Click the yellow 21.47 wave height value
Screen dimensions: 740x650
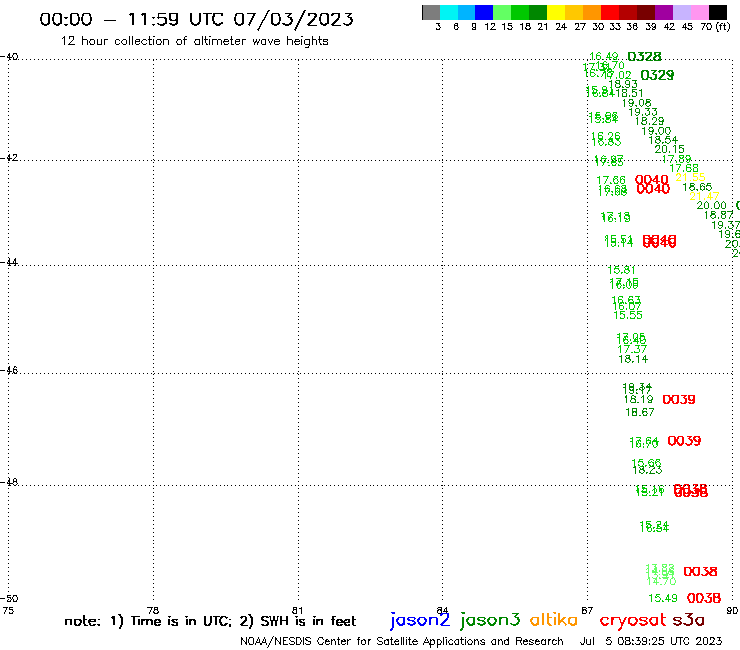704,196
